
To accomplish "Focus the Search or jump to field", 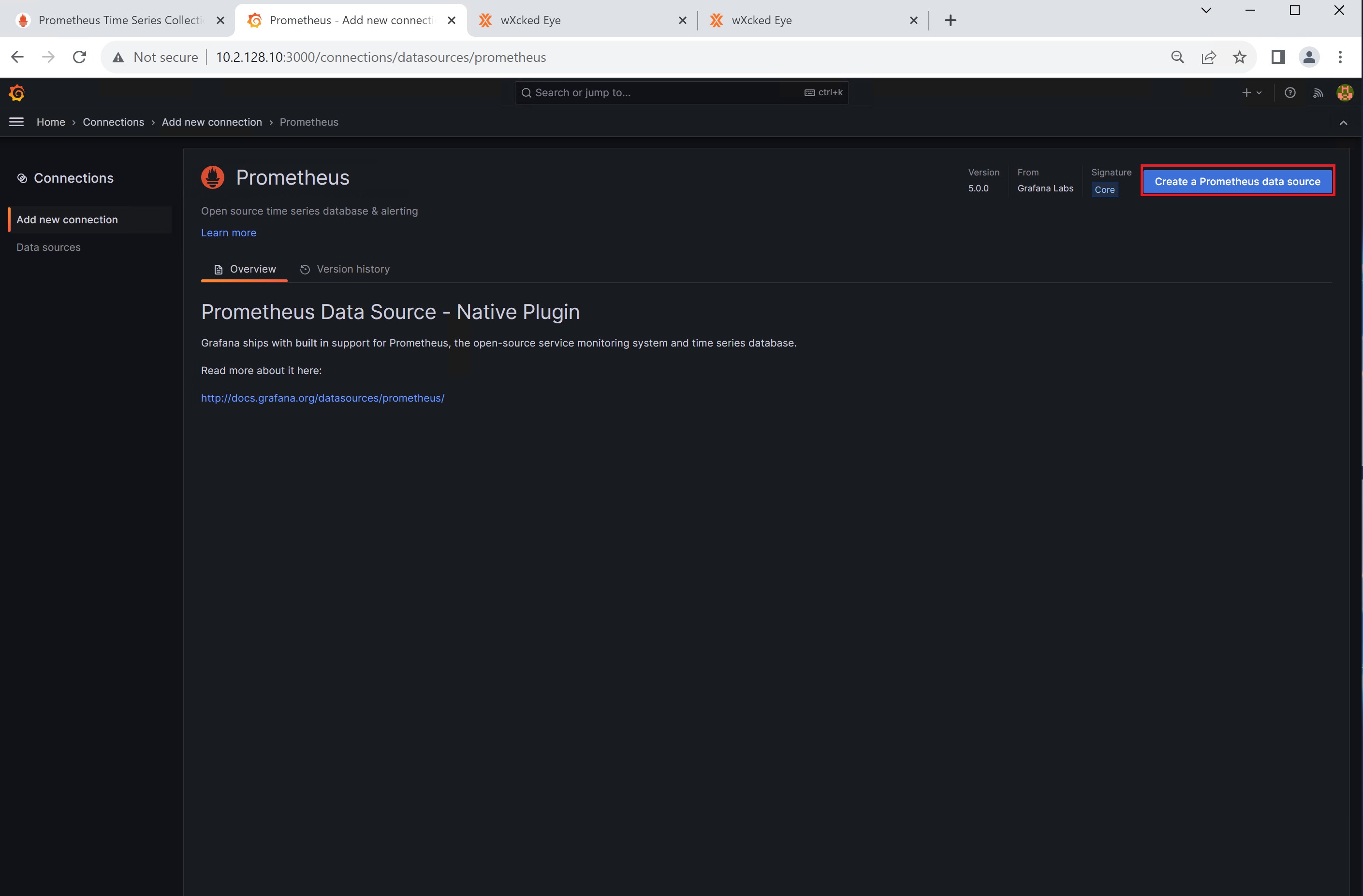I will pos(682,93).
